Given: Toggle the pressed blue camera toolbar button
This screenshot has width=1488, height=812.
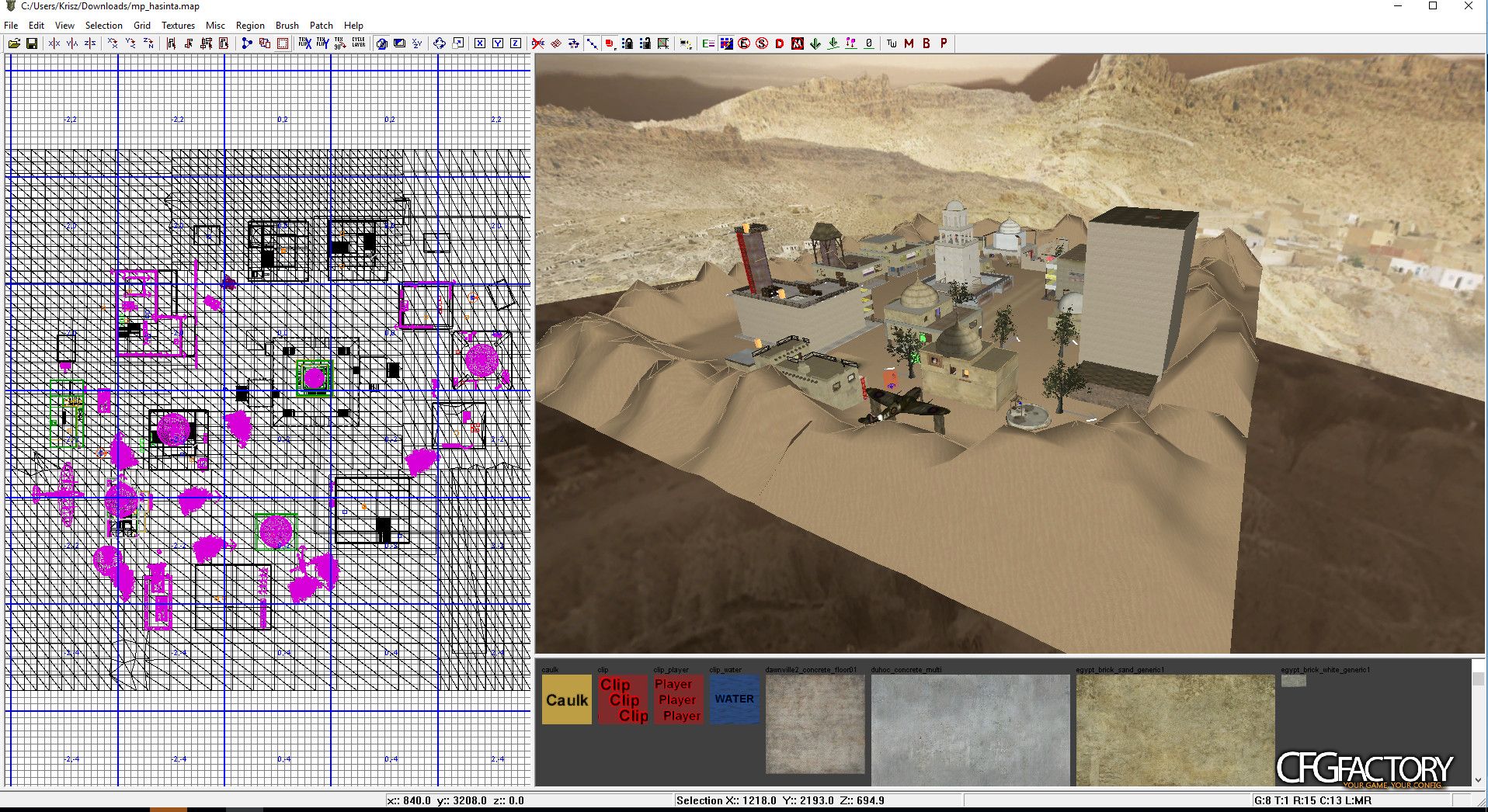Looking at the screenshot, I should pyautogui.click(x=381, y=43).
